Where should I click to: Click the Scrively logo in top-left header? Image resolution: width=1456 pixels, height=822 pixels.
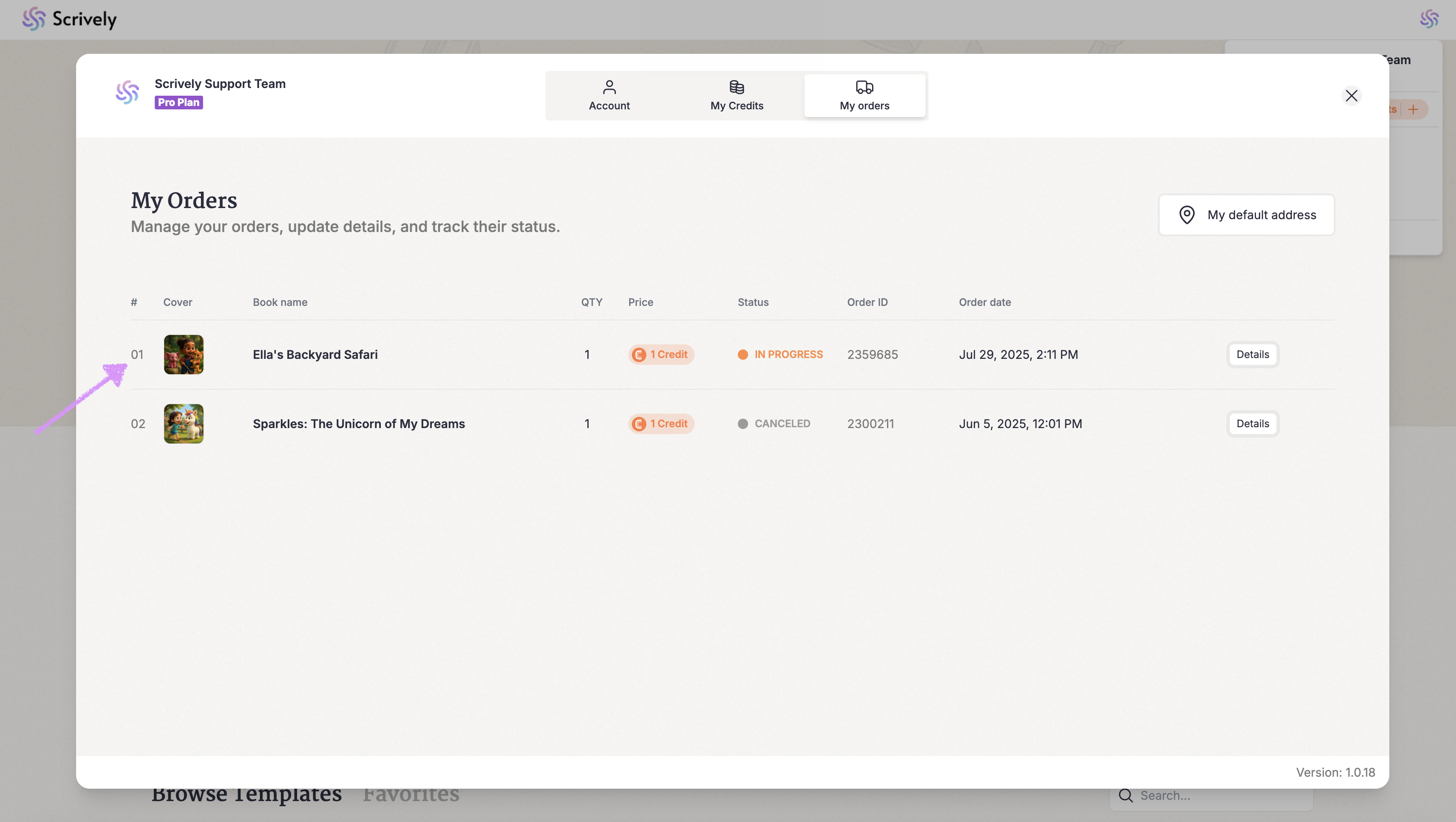(70, 19)
